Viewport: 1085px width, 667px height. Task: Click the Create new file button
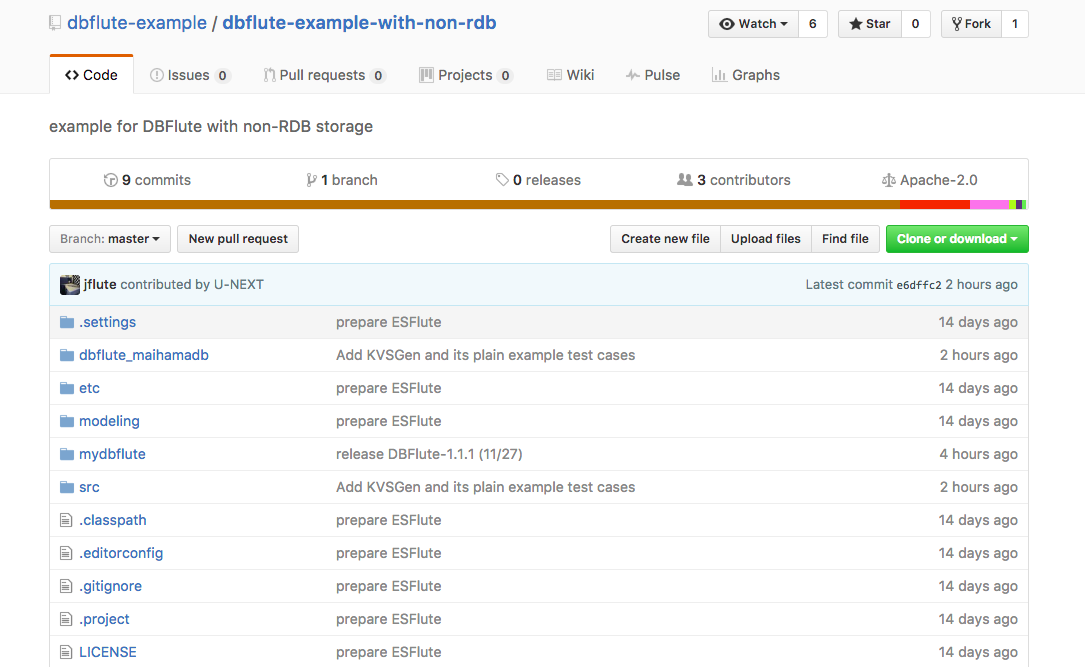(665, 239)
